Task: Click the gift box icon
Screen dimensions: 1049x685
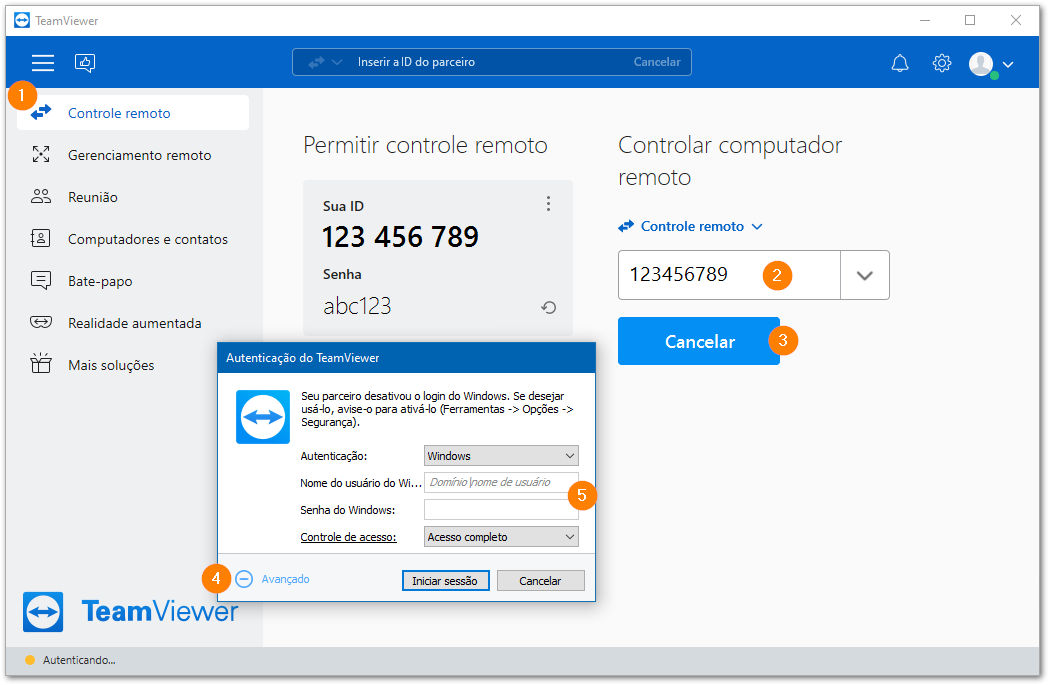Action: [x=41, y=363]
